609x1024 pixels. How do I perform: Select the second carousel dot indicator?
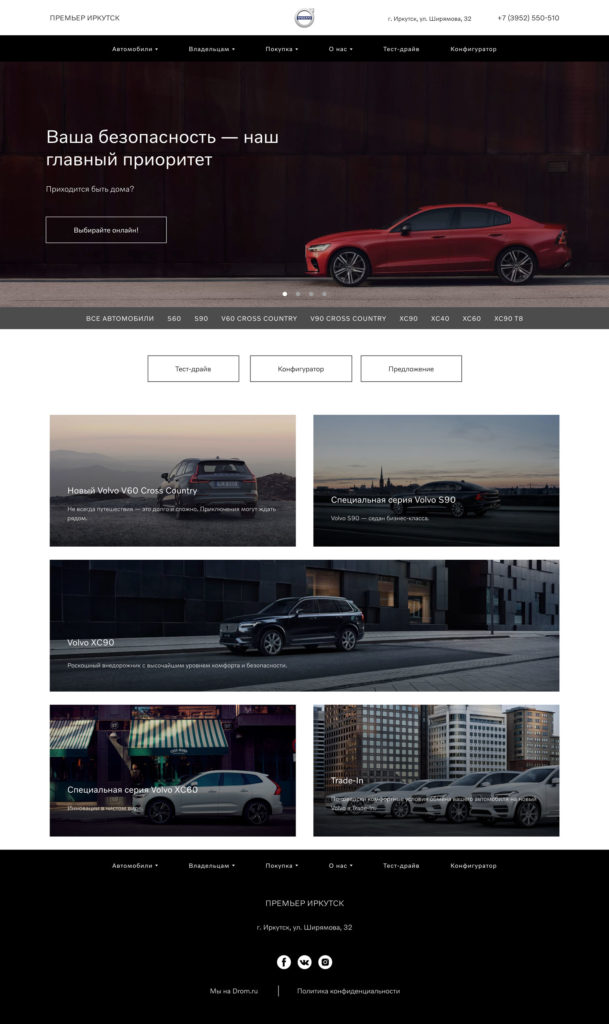298,294
